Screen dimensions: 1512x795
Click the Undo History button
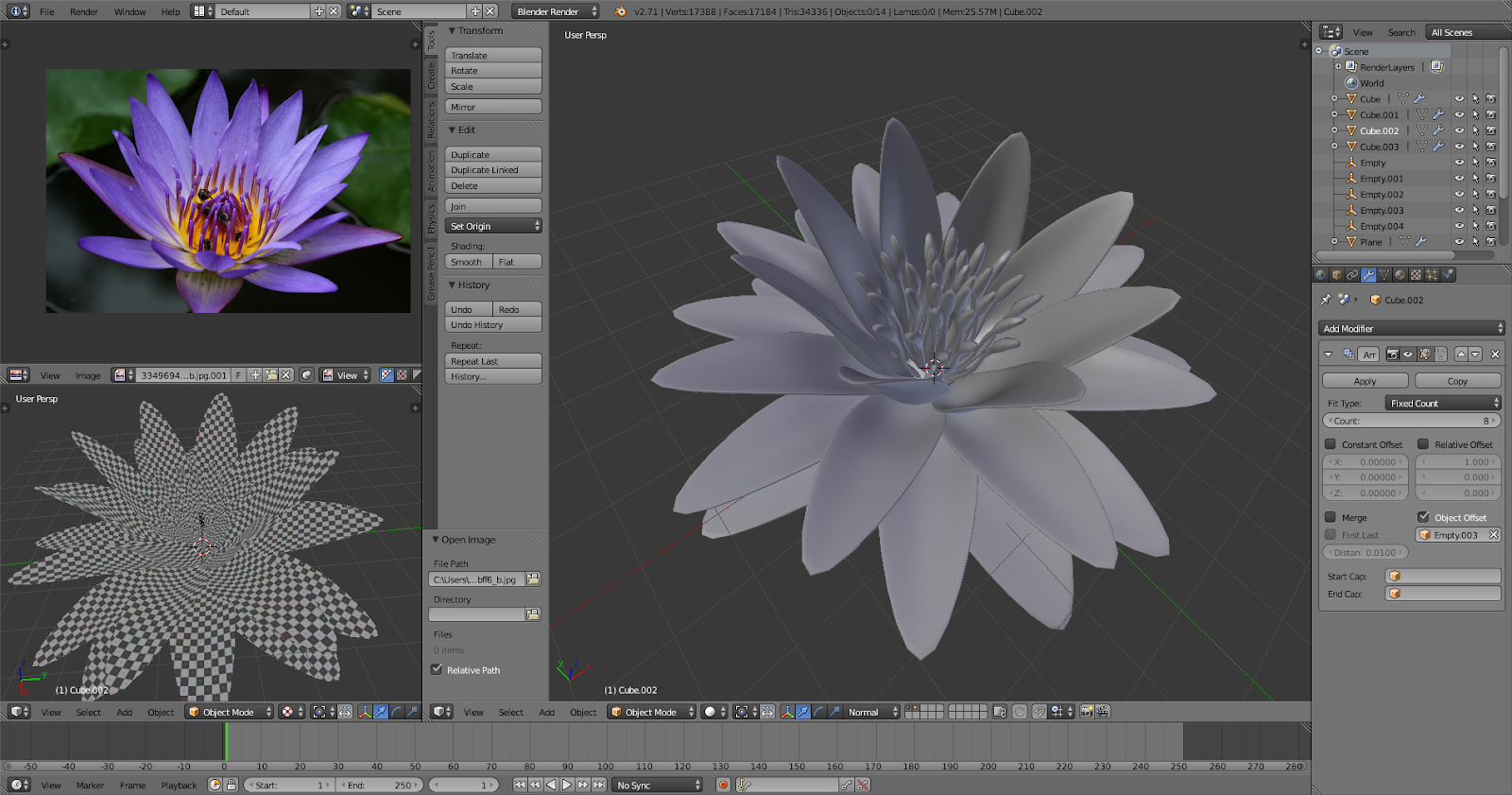coord(493,324)
